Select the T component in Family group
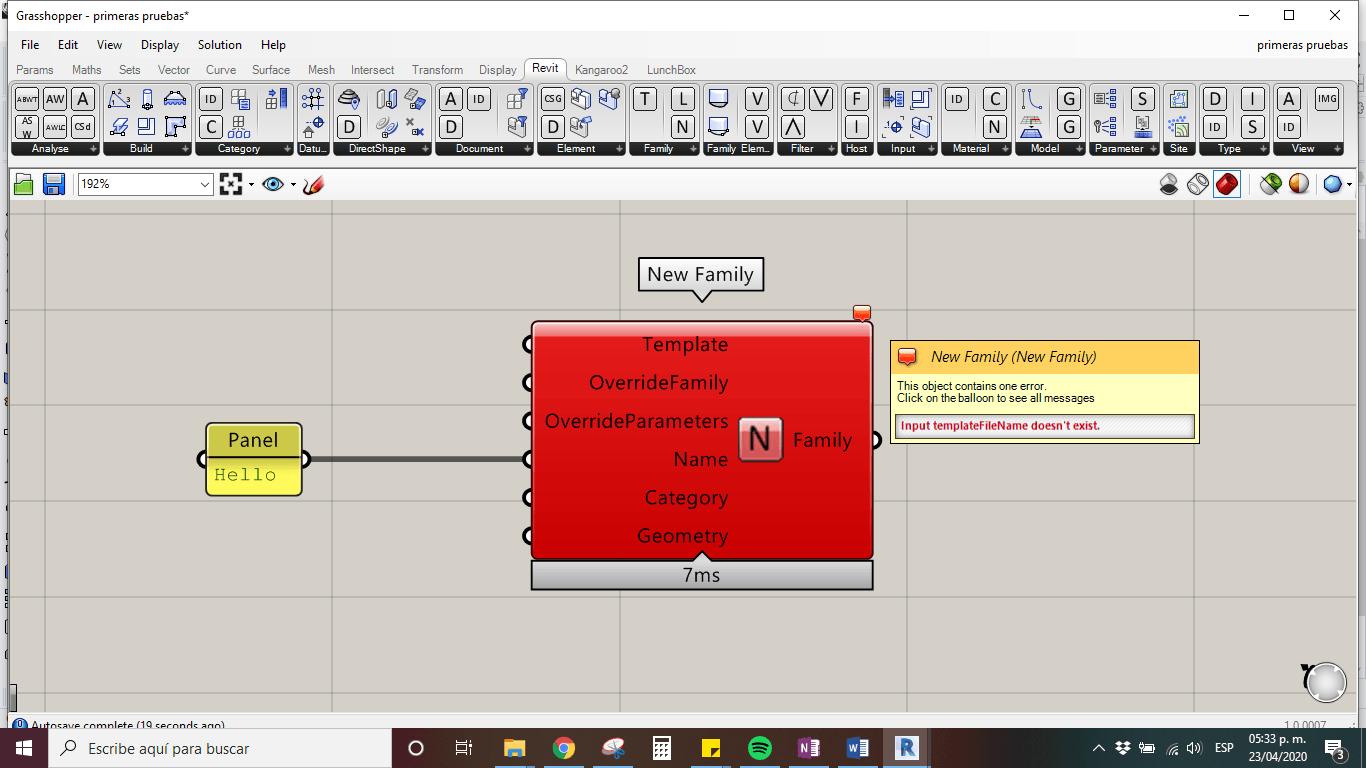The height and width of the screenshot is (768, 1366). 646,99
